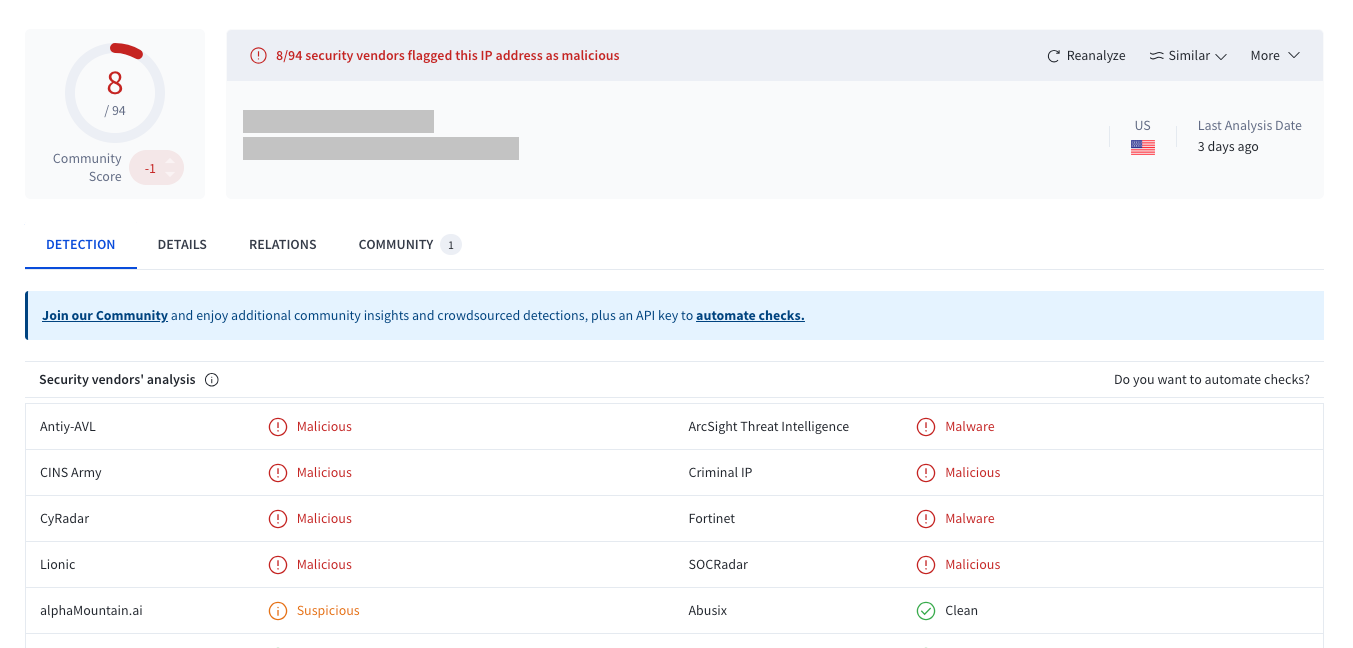
Task: Click the Fortinet malware alert icon
Action: click(x=926, y=519)
